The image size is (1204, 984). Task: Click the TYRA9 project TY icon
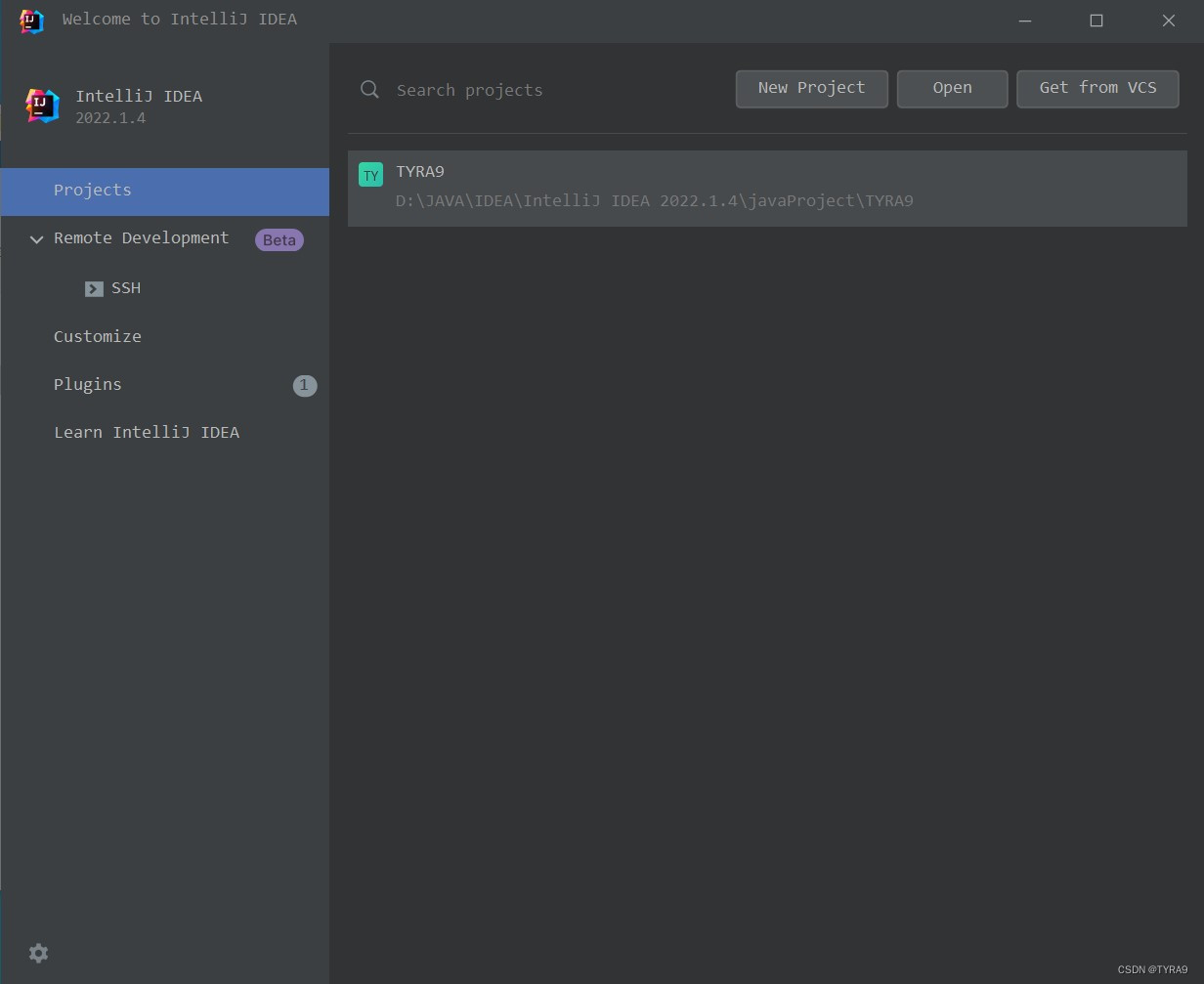point(370,175)
